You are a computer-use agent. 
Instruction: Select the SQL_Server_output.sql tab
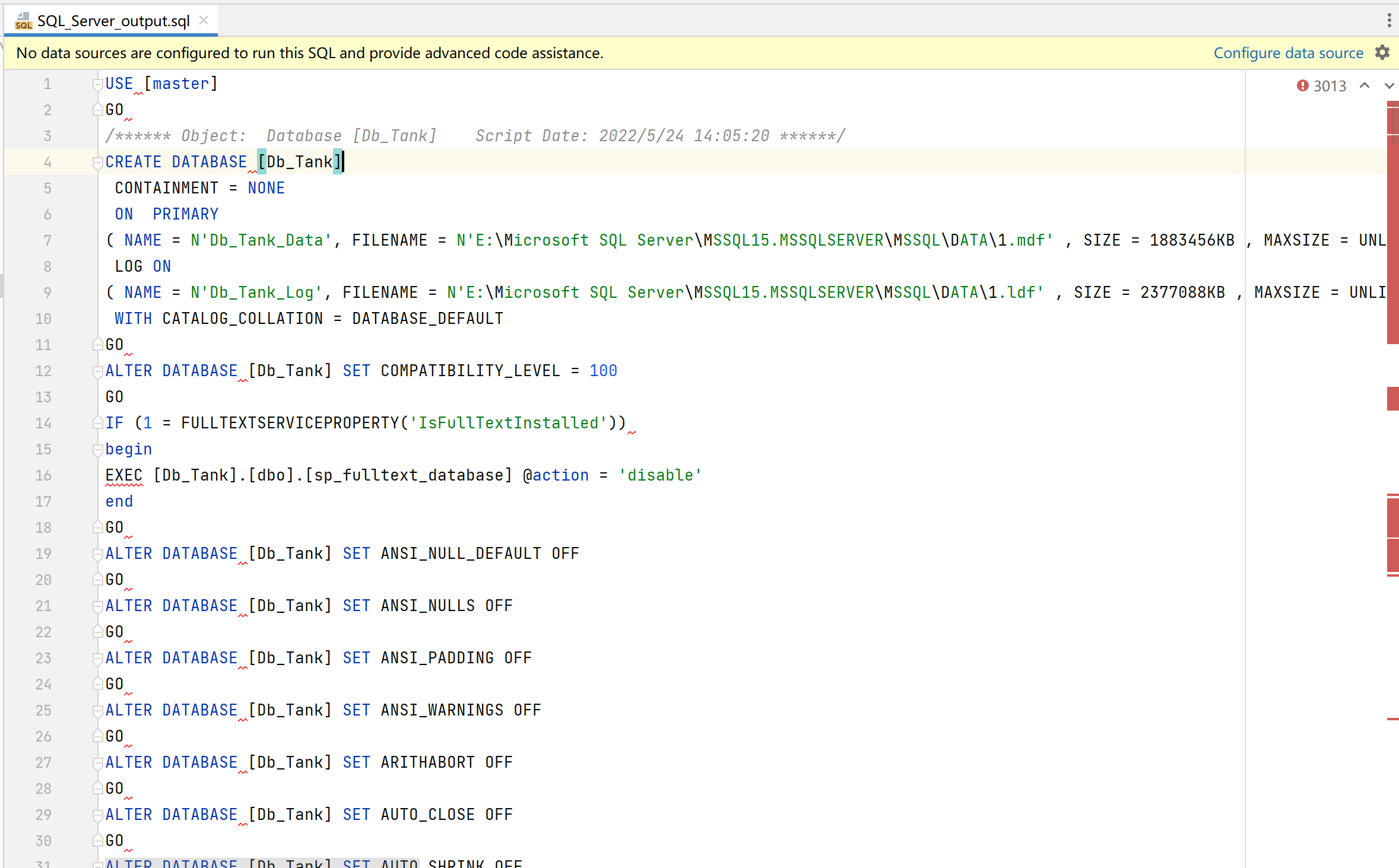[x=113, y=21]
